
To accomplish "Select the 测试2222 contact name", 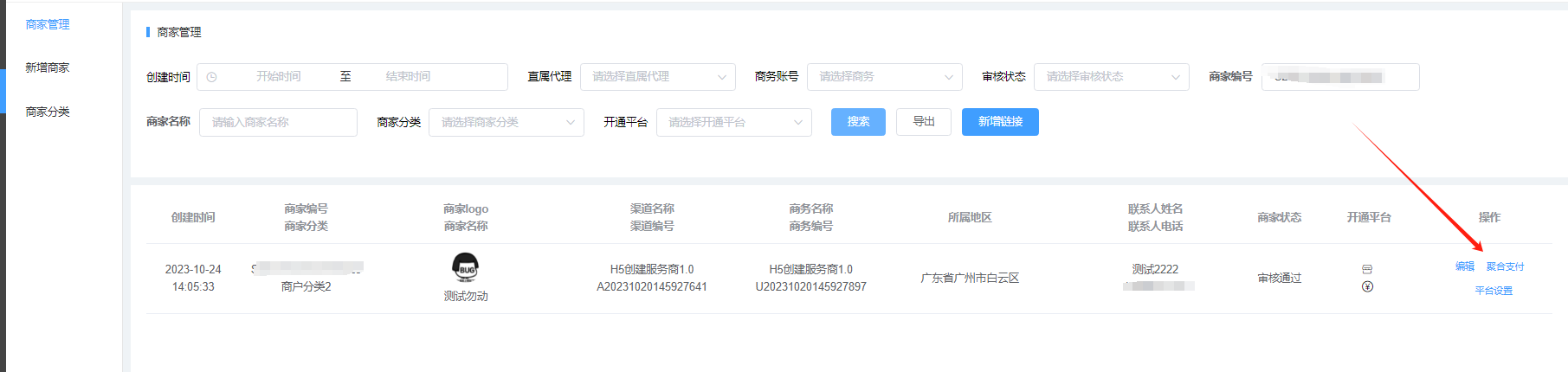I will tap(1155, 269).
